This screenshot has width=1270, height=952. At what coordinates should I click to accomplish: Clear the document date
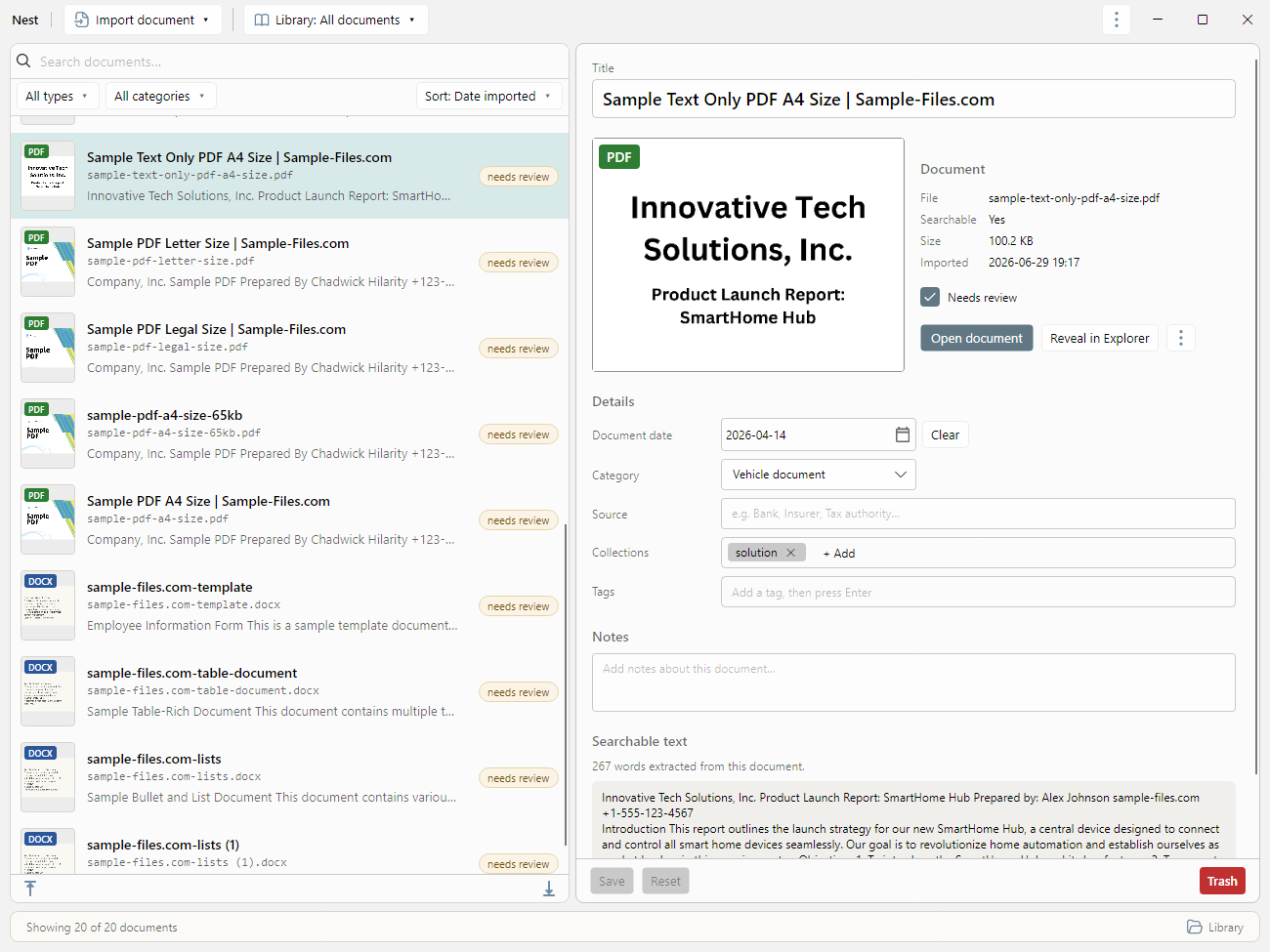(x=945, y=435)
